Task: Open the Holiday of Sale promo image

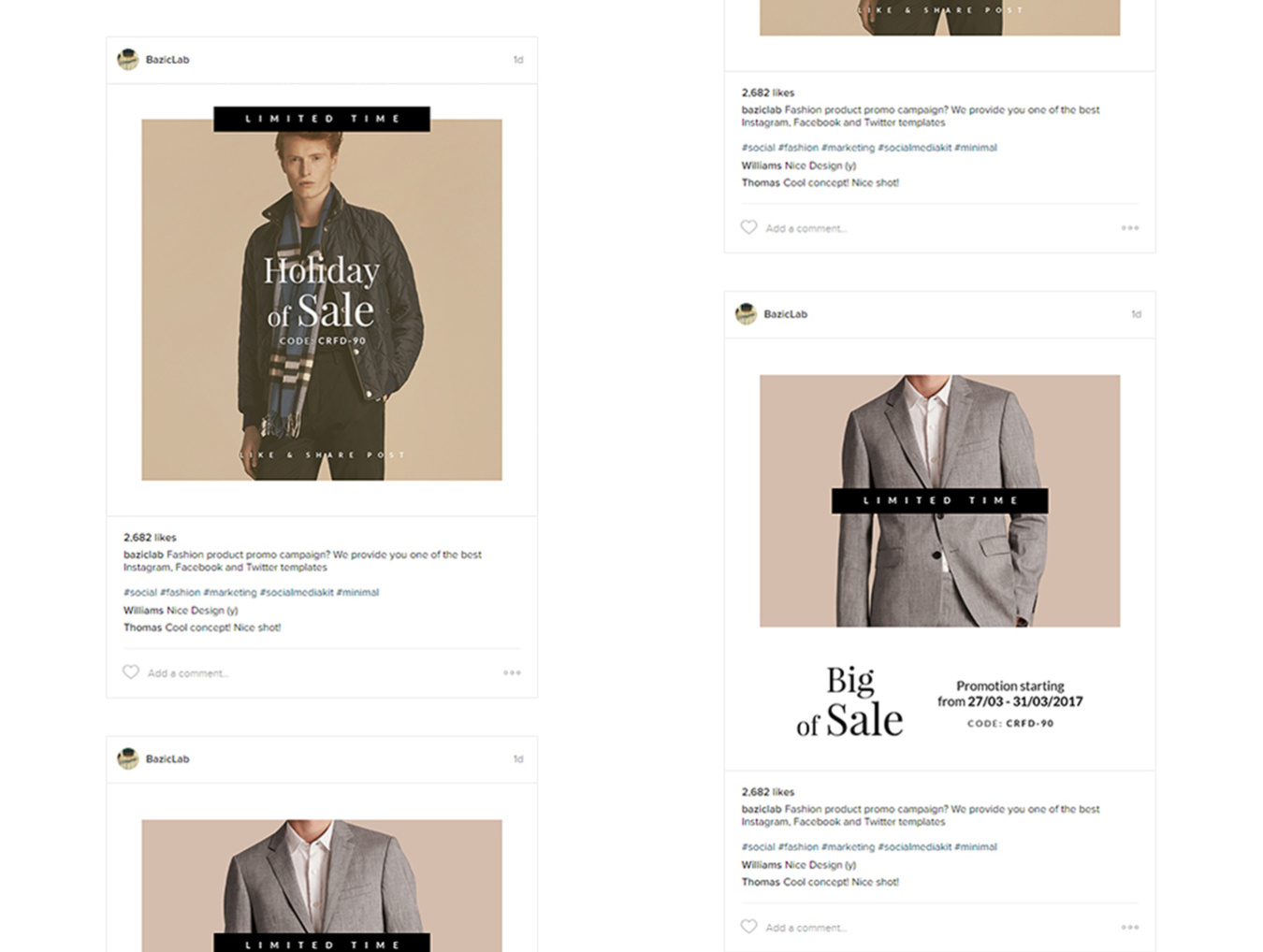Action: click(x=322, y=299)
